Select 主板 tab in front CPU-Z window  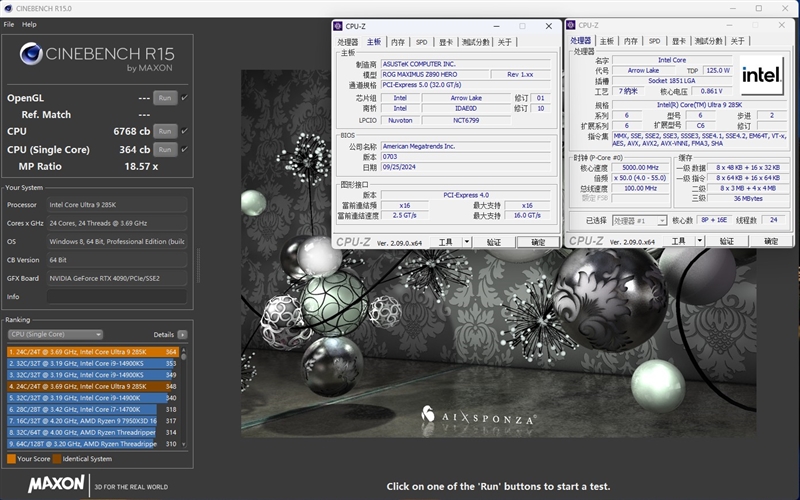point(374,41)
